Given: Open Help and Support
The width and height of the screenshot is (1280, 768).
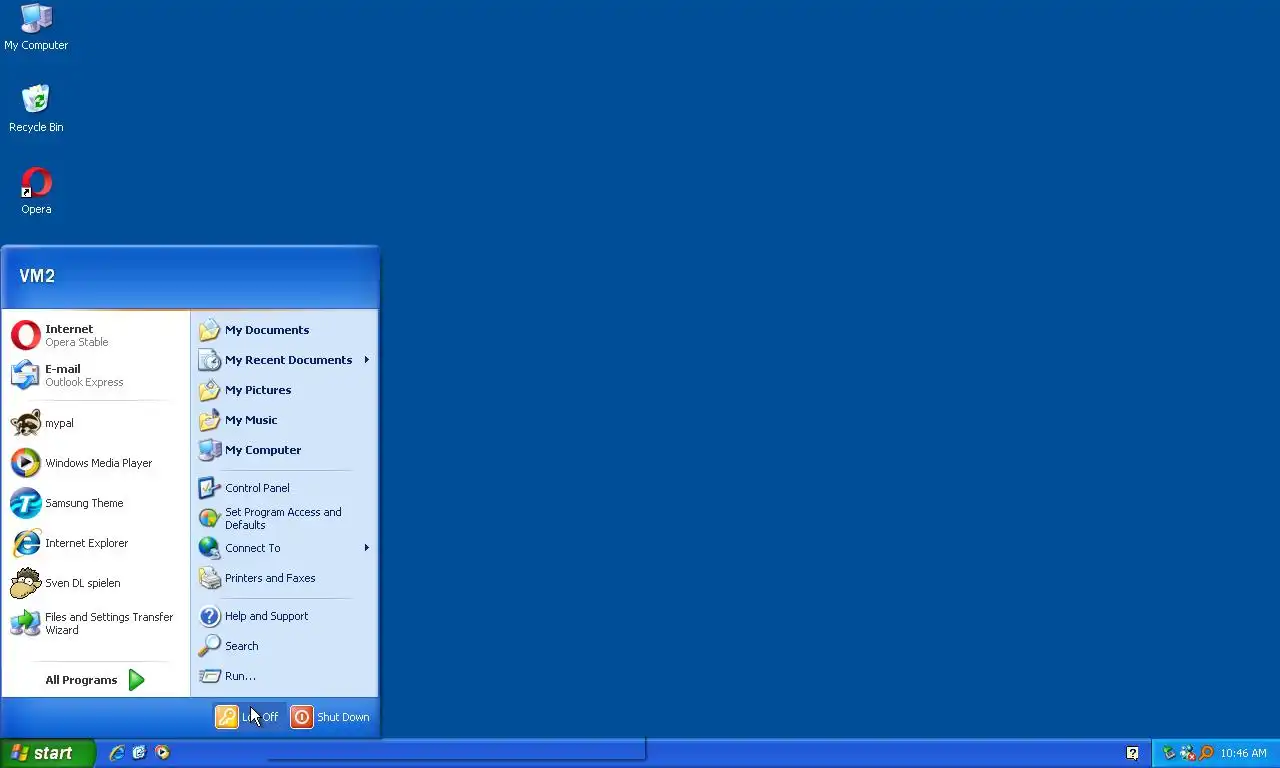Looking at the screenshot, I should coord(284,616).
